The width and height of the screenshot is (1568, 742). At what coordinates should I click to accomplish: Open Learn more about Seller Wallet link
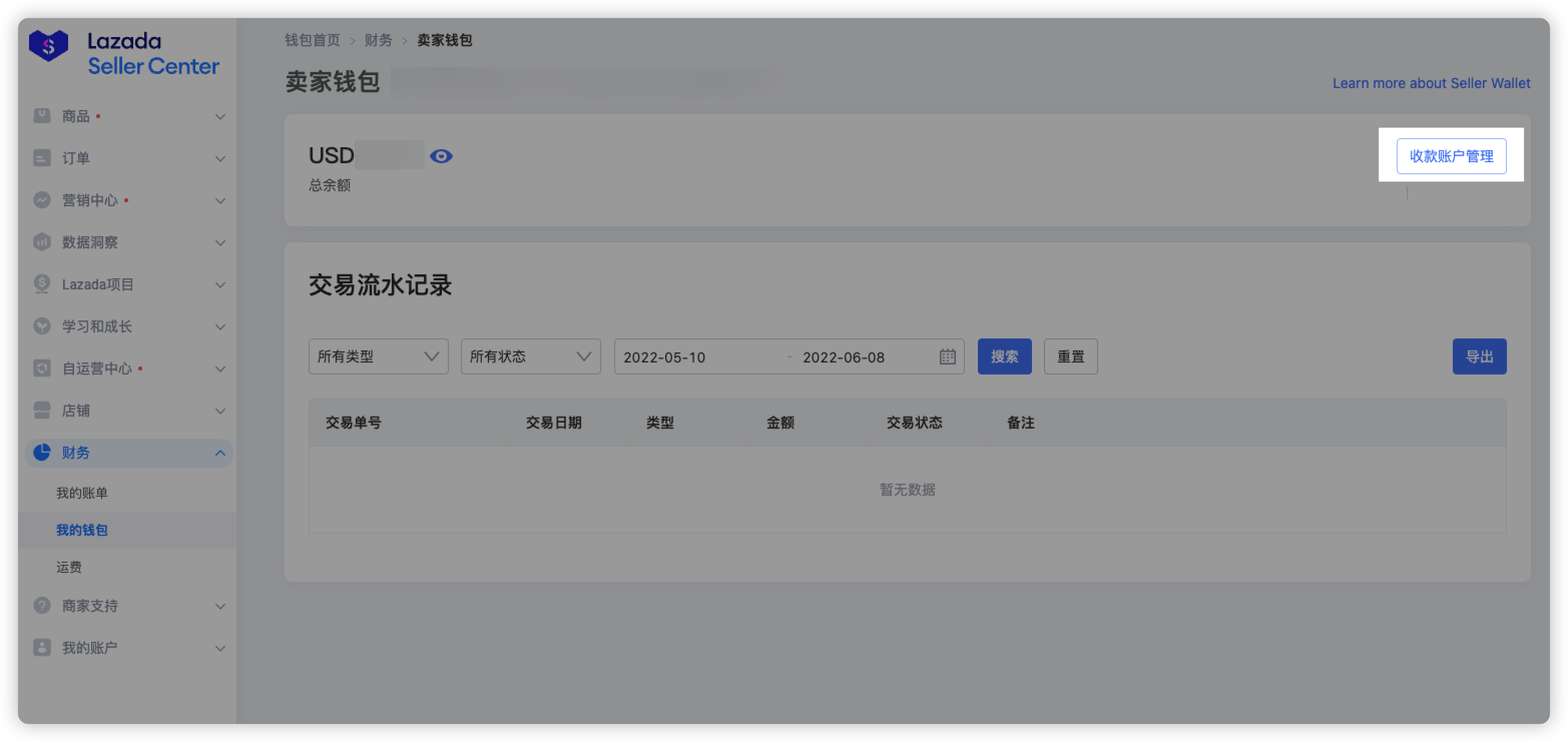pos(1431,83)
